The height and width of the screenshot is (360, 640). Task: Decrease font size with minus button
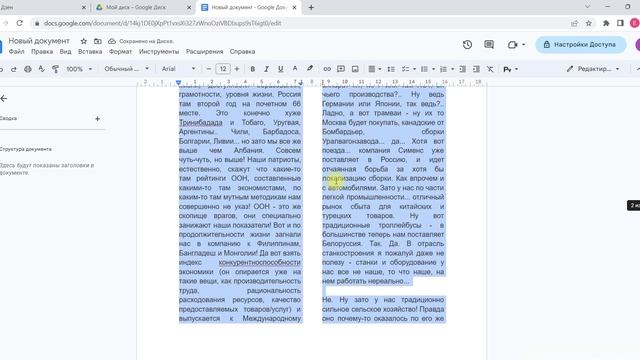click(209, 69)
